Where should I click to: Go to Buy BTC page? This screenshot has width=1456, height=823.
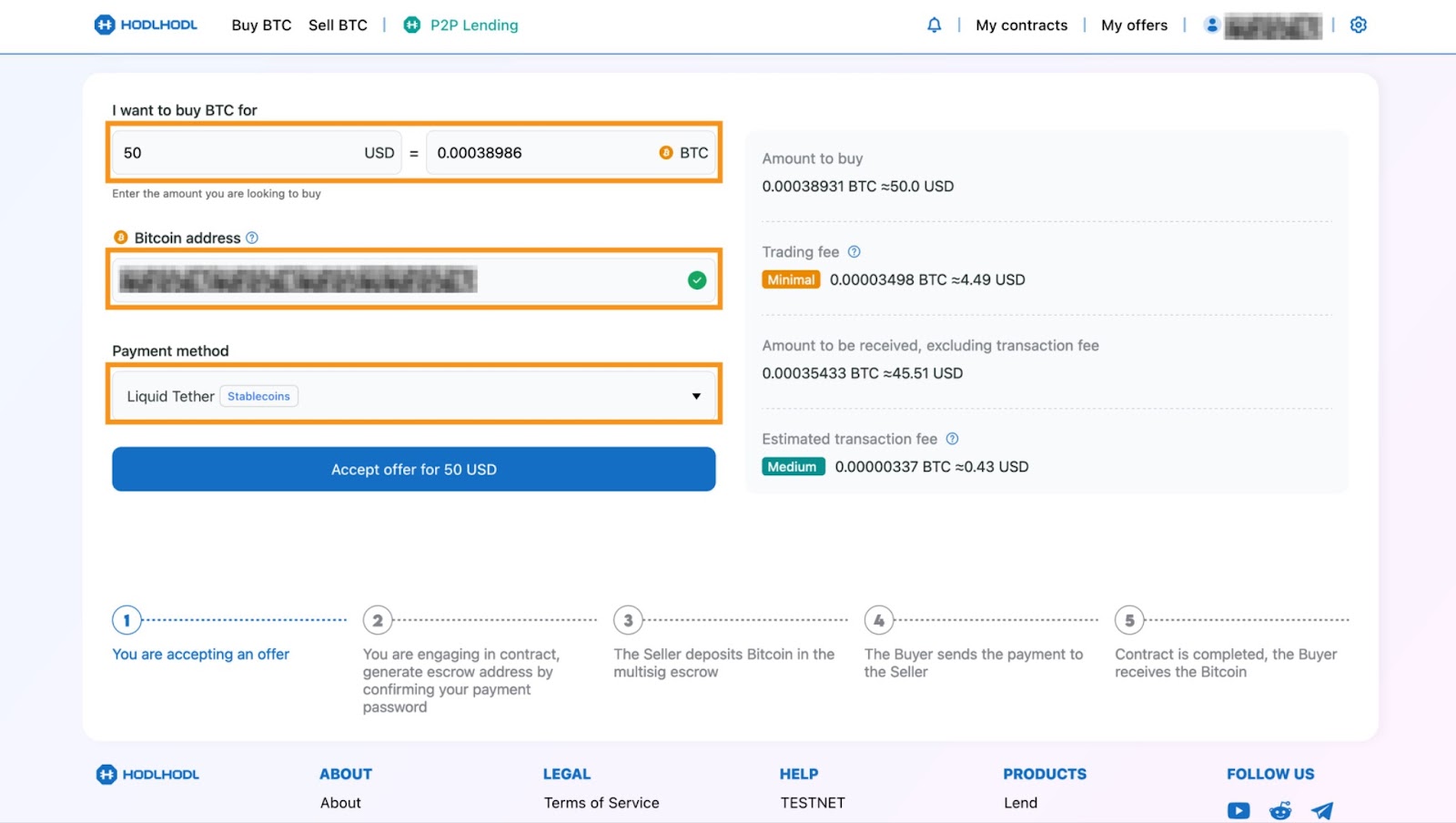pyautogui.click(x=261, y=25)
